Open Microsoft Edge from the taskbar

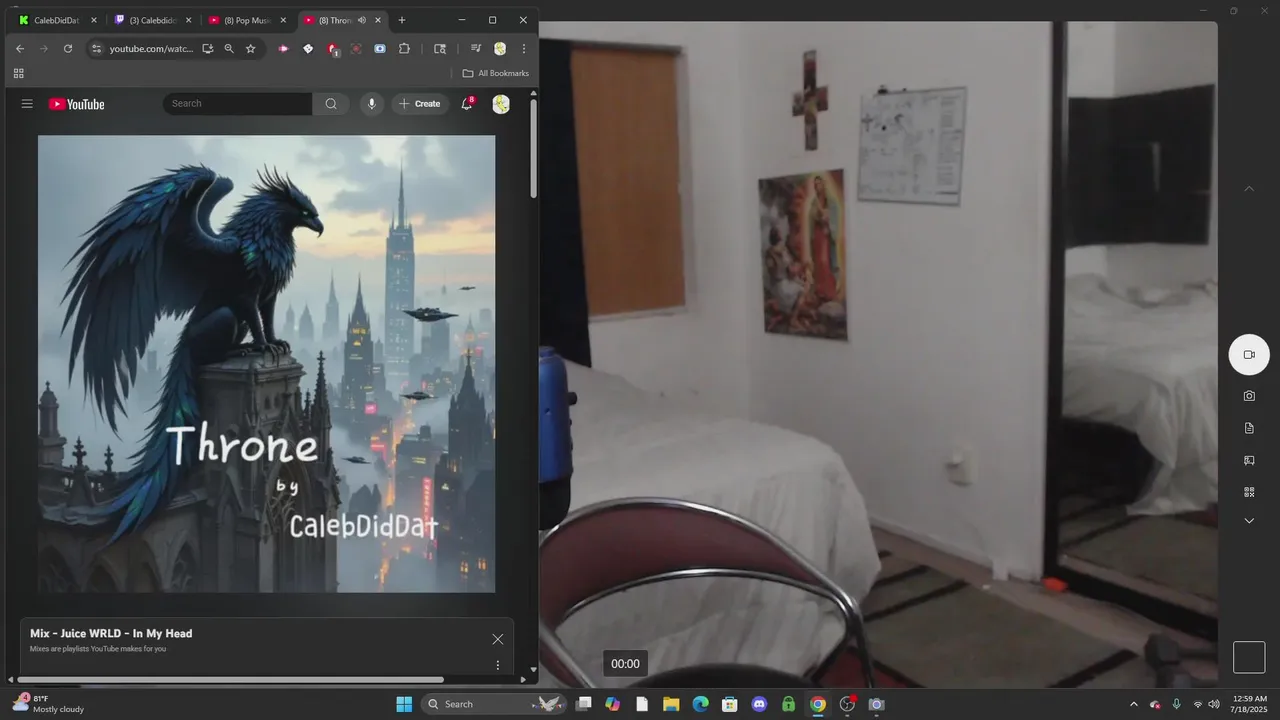[x=700, y=704]
